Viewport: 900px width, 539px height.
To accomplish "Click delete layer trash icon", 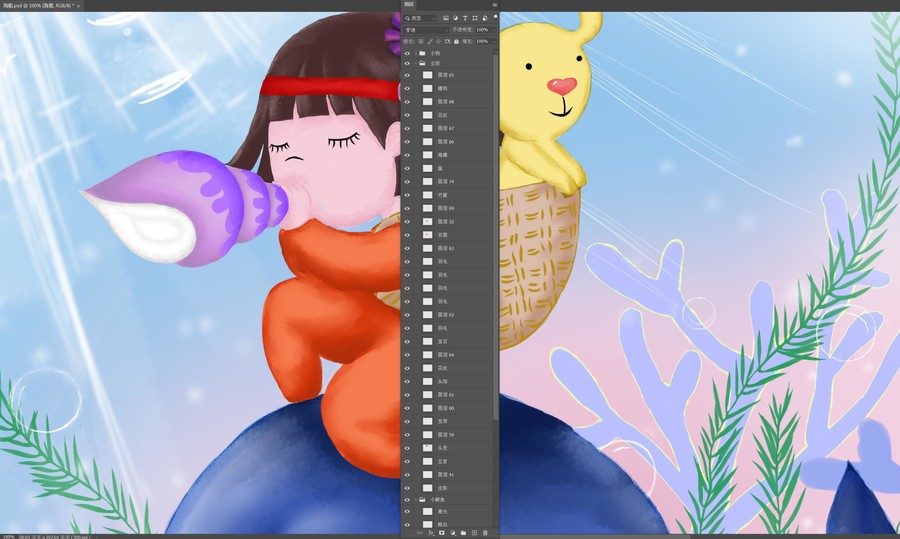I will (485, 533).
